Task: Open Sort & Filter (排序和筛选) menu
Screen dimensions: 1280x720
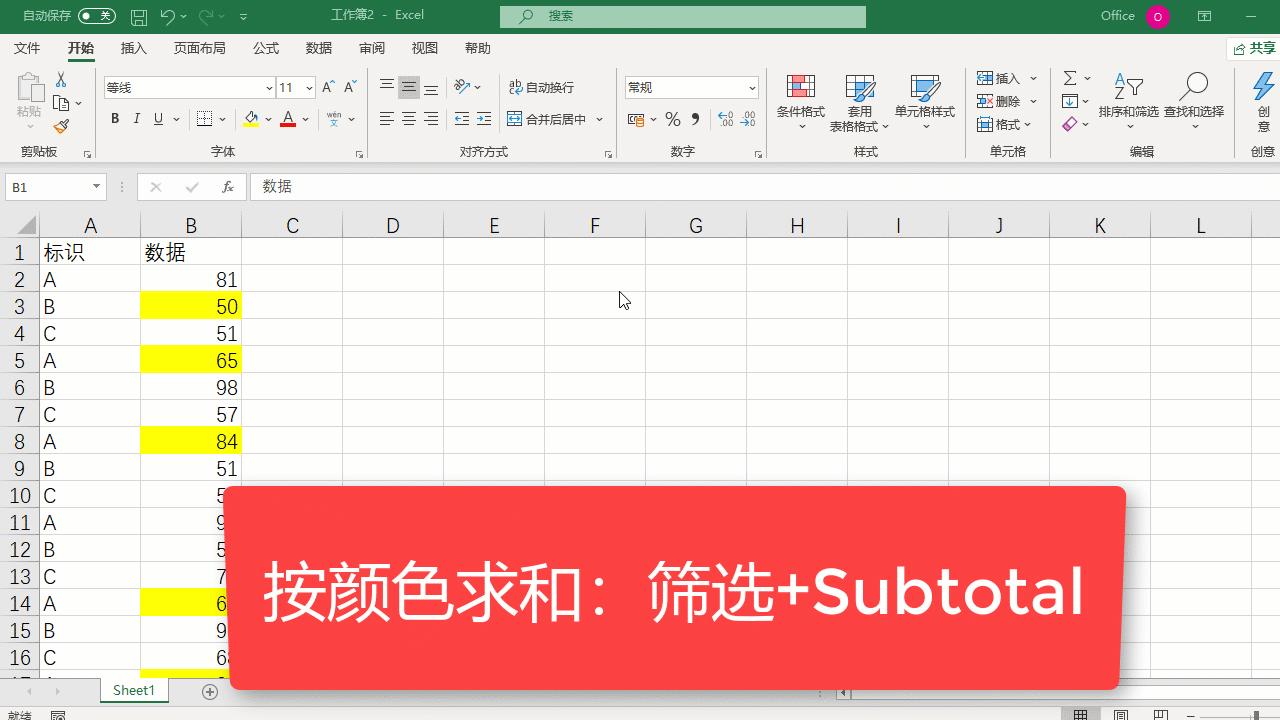Action: click(1129, 102)
